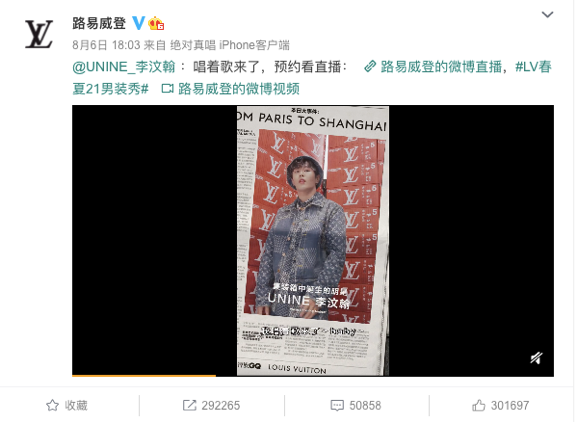Open the Louis Vuitton profile avatar
Viewport: 575px width, 422px height.
point(39,34)
